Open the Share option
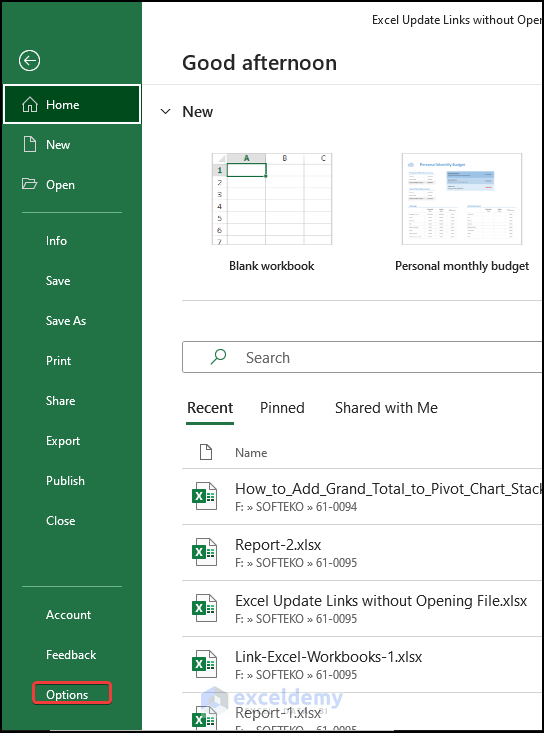The image size is (544, 733). click(x=60, y=401)
